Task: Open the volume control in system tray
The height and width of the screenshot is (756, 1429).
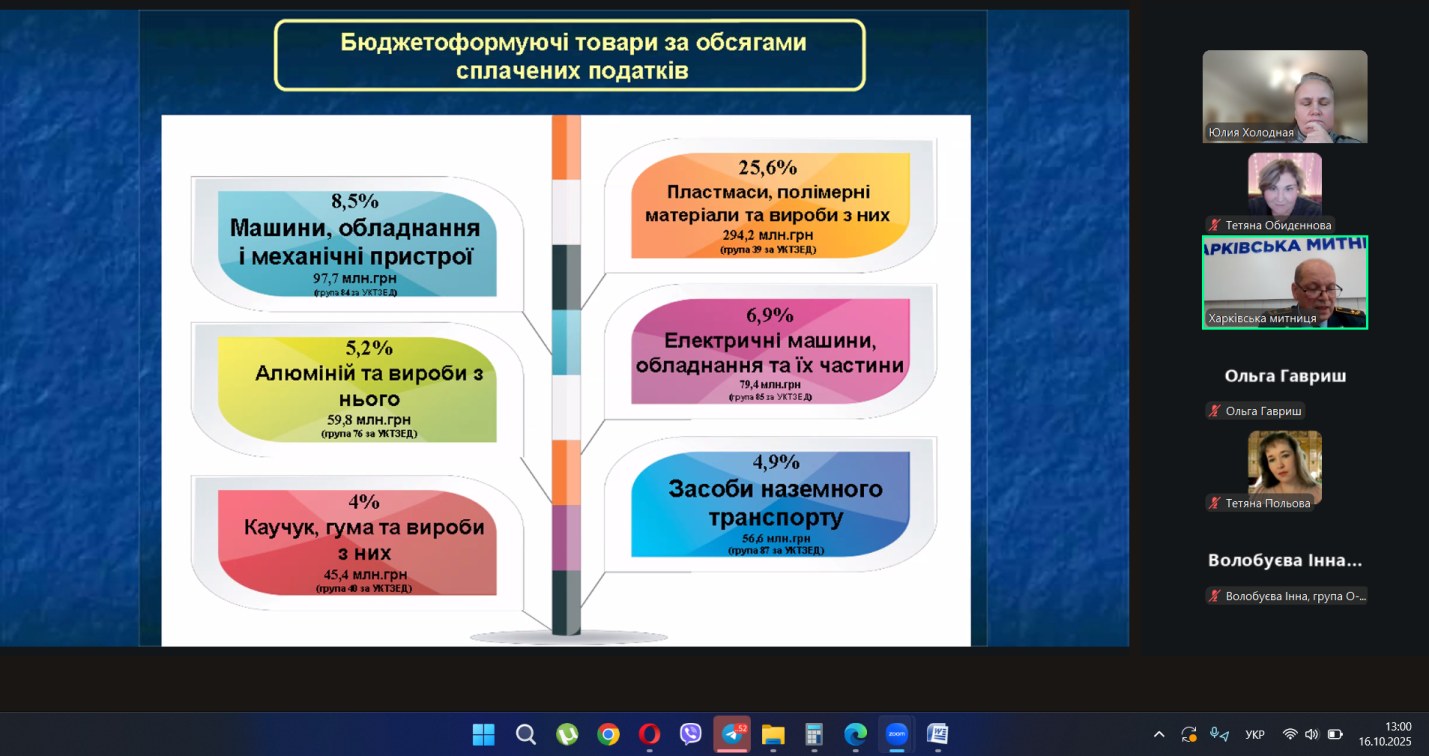Action: point(1312,735)
